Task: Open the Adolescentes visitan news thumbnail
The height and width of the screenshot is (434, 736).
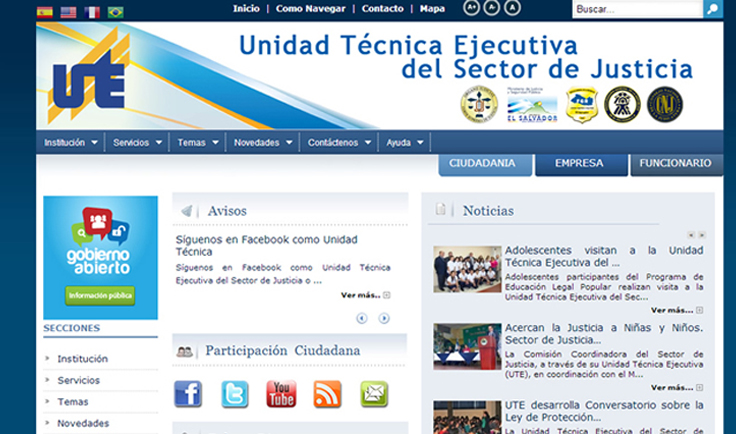Action: click(467, 269)
